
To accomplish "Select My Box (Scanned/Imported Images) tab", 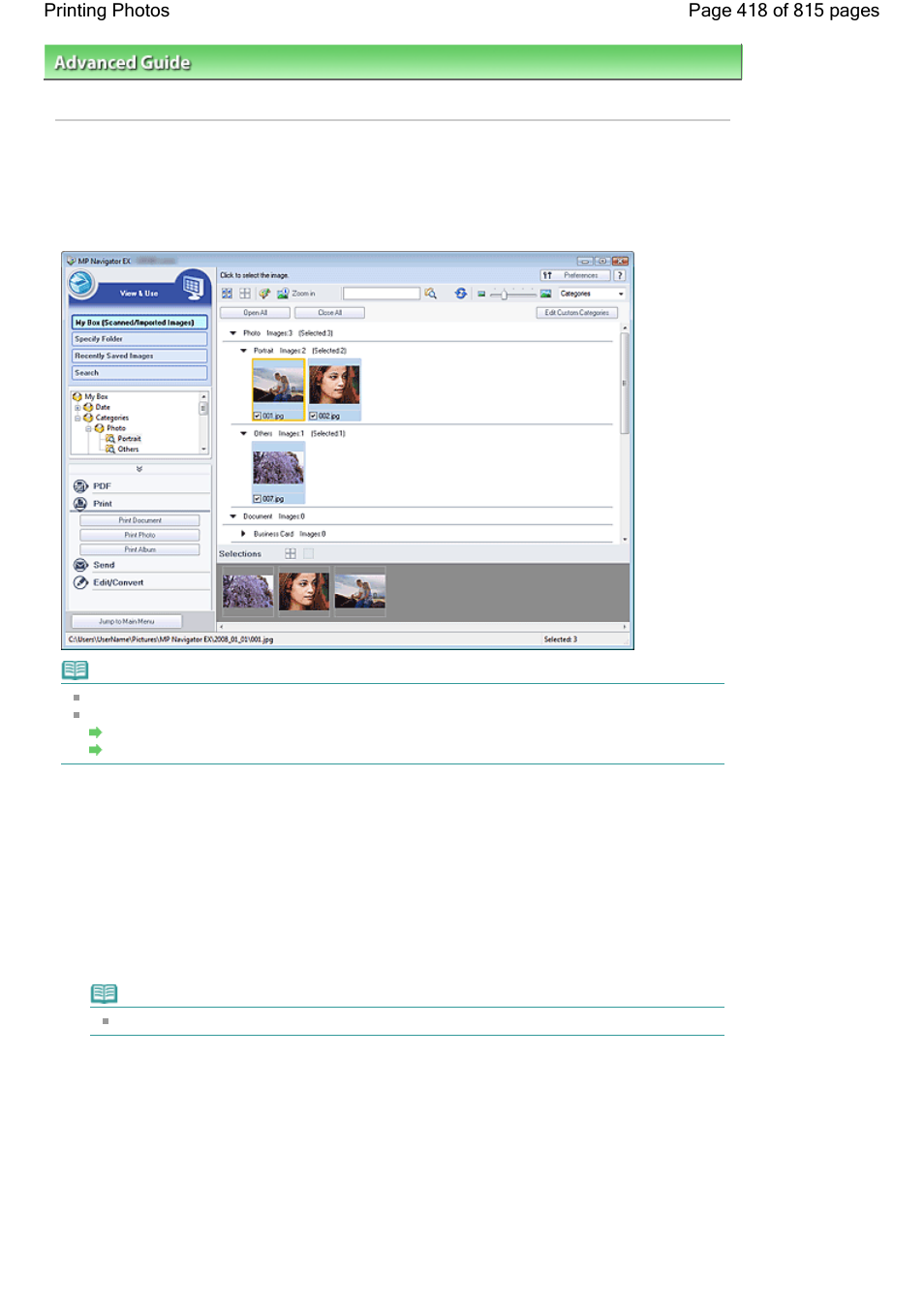I will point(139,323).
